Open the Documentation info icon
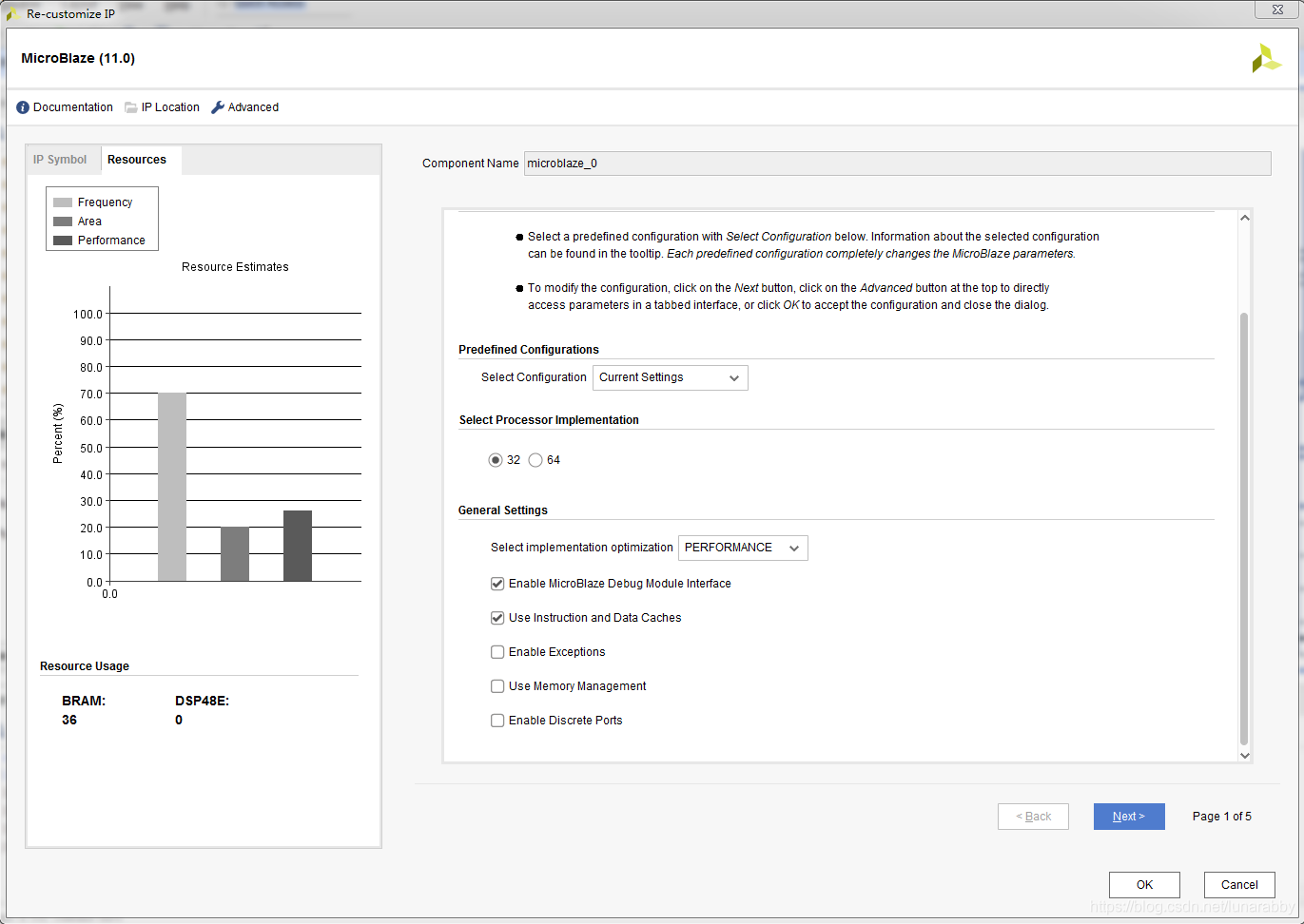Viewport: 1304px width, 924px height. pyautogui.click(x=23, y=107)
